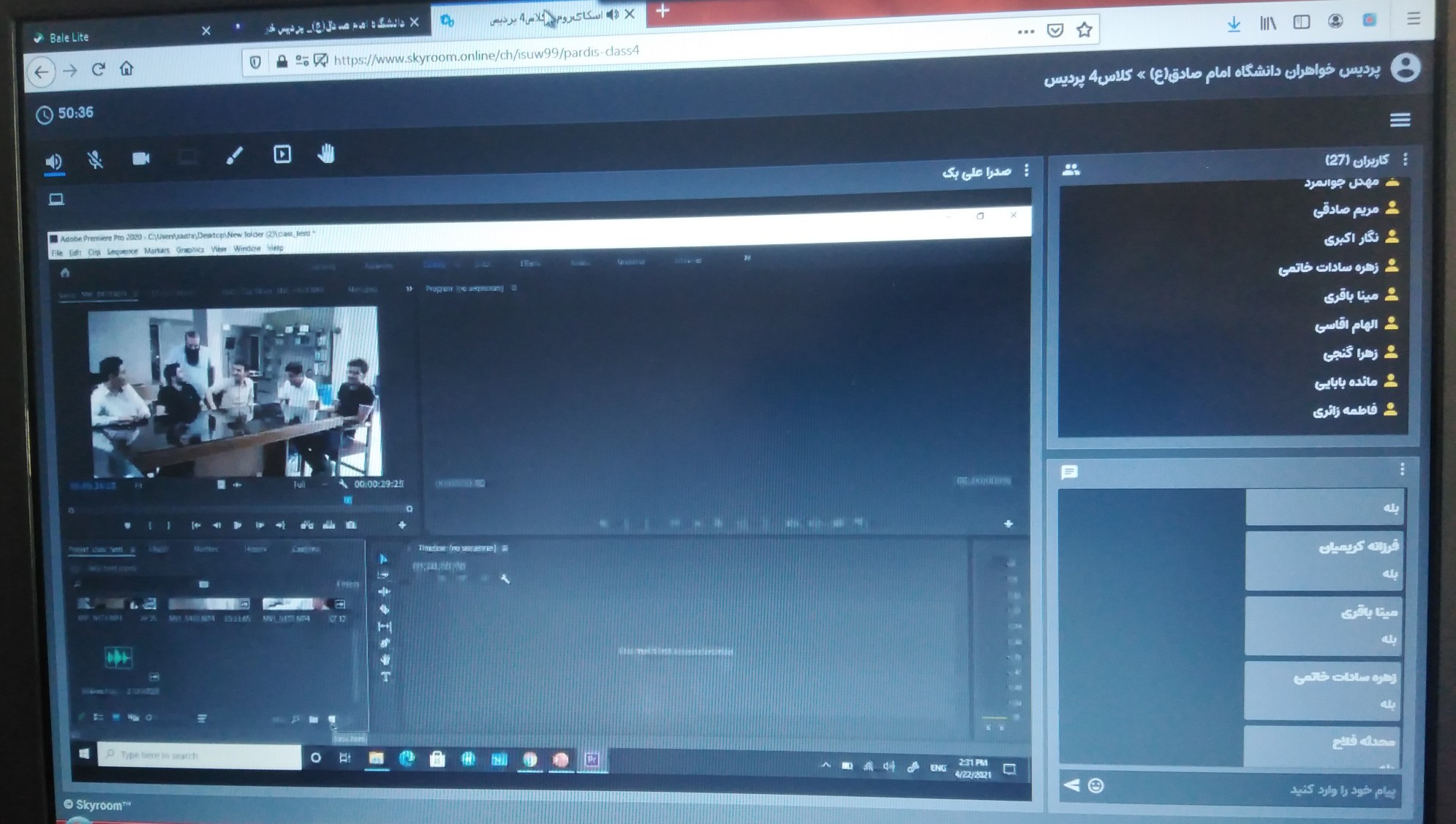Bookmark this page with star icon
This screenshot has height=824, width=1456.
1084,30
